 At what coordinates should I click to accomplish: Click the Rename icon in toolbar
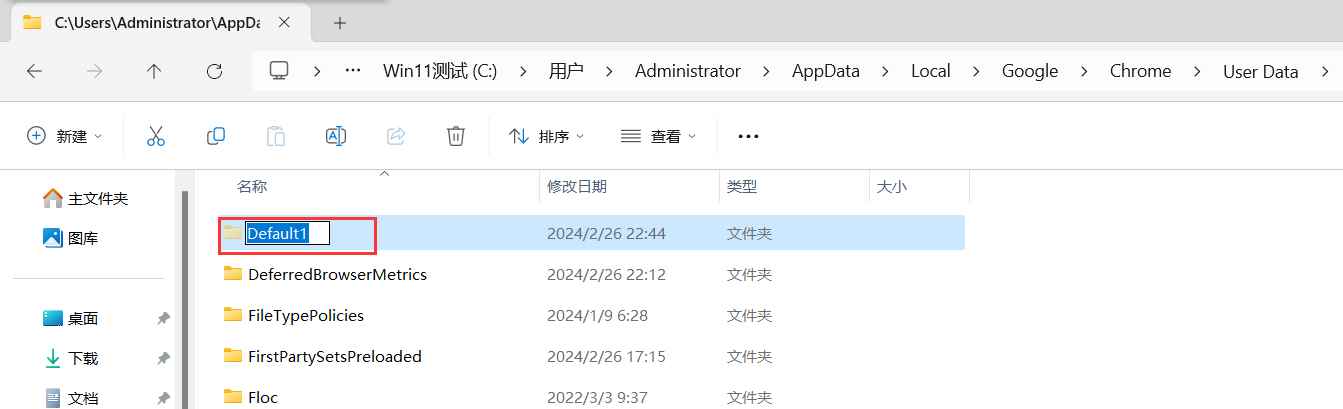click(x=336, y=136)
